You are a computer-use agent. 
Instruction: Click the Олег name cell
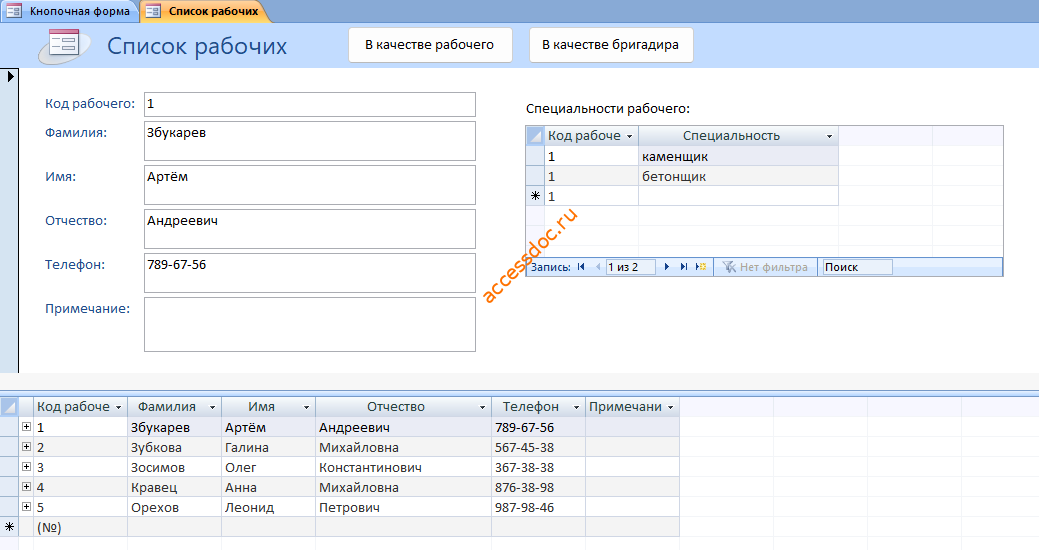pyautogui.click(x=268, y=467)
